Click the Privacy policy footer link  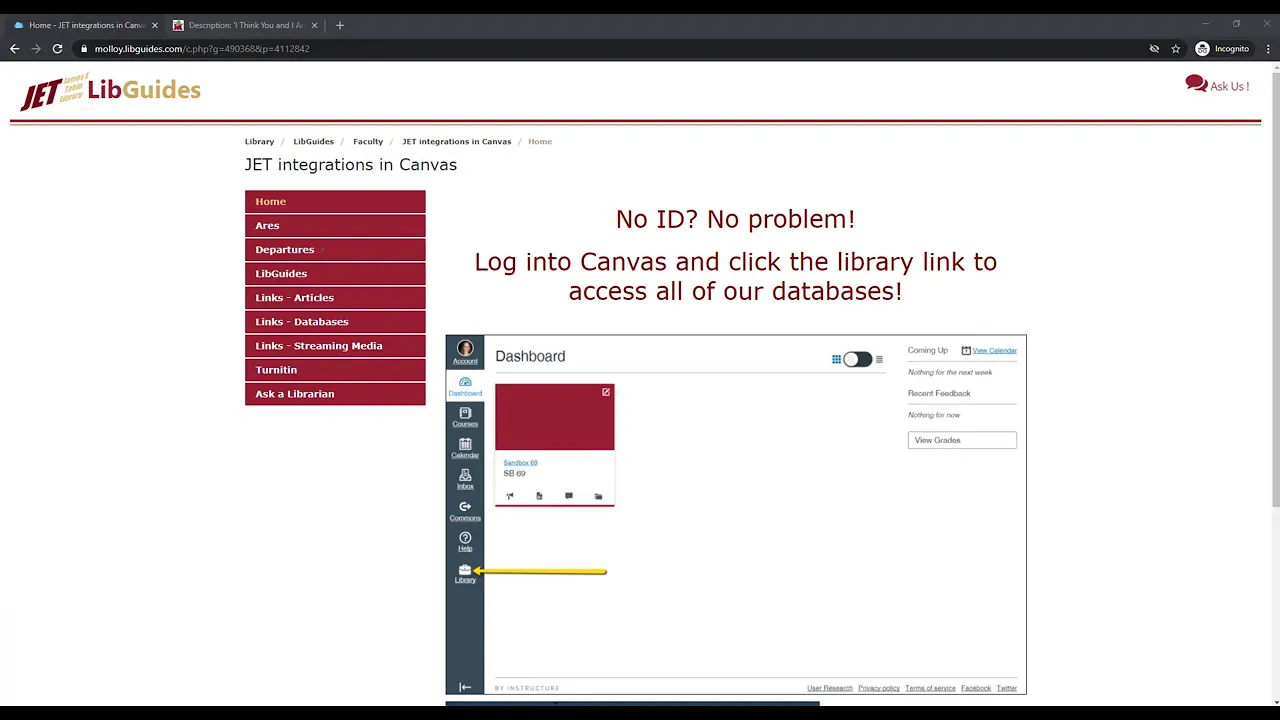coord(879,688)
